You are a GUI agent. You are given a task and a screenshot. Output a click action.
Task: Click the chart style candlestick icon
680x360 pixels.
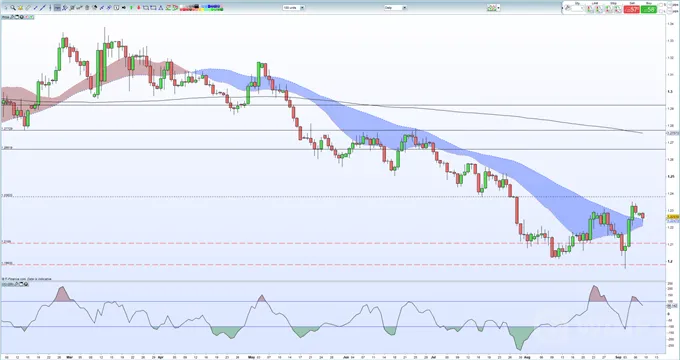pyautogui.click(x=491, y=7)
